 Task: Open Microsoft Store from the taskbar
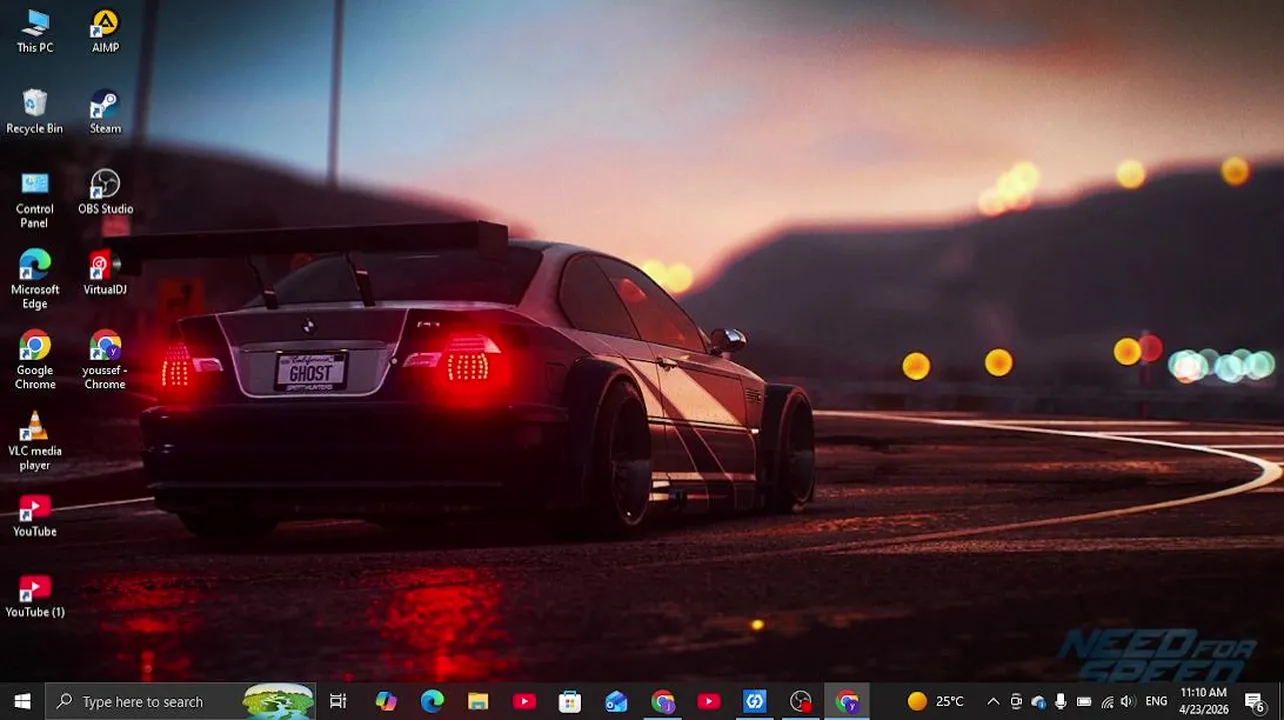570,701
